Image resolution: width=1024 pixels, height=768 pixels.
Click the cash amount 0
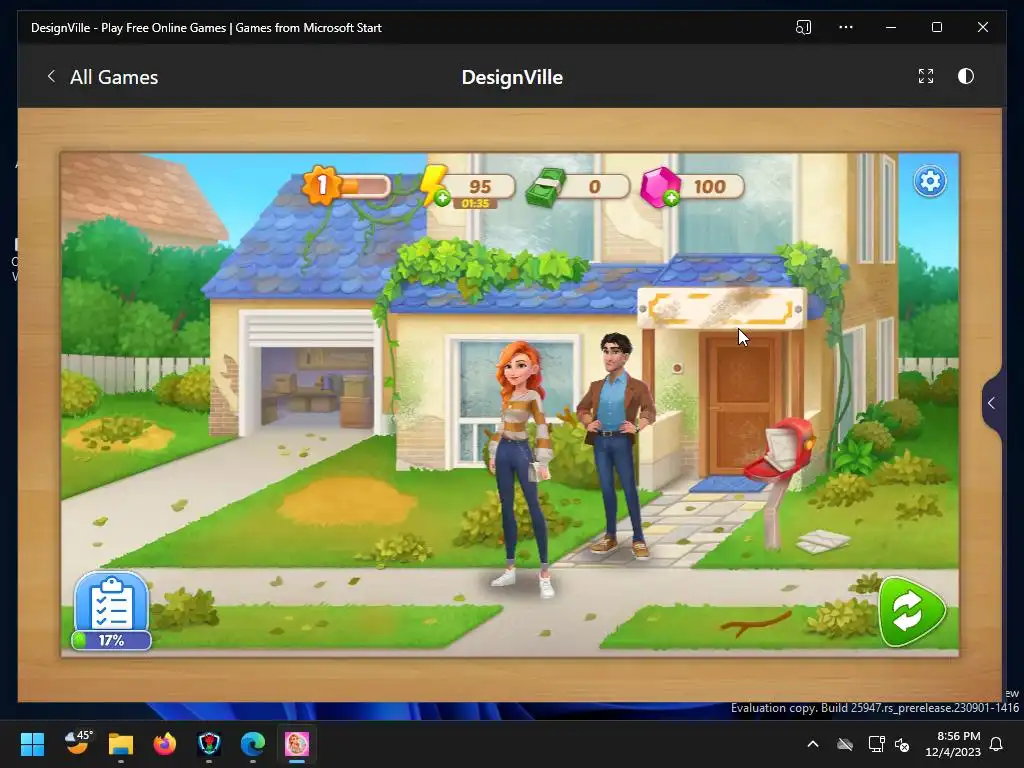click(x=594, y=187)
